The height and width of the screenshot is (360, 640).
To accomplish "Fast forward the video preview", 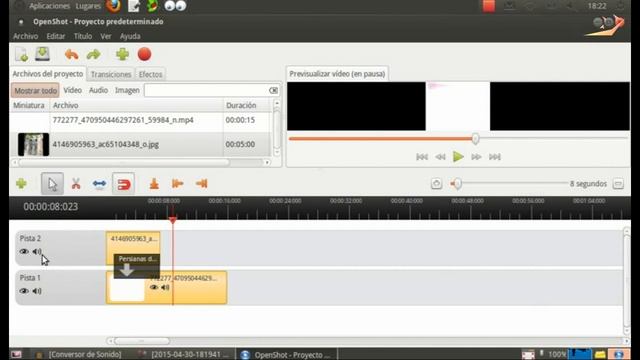I will (x=476, y=157).
